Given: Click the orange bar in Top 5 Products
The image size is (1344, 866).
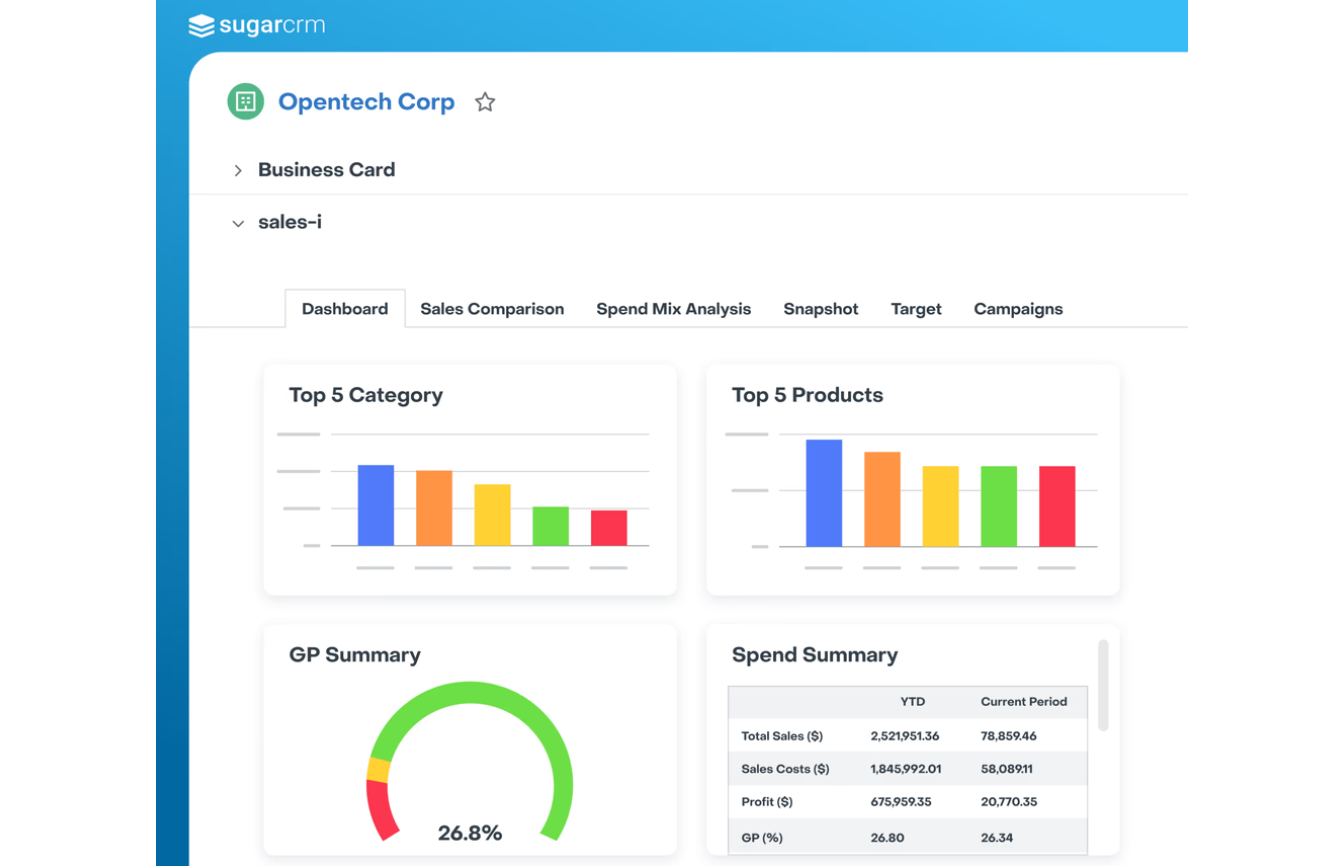Looking at the screenshot, I should 882,499.
